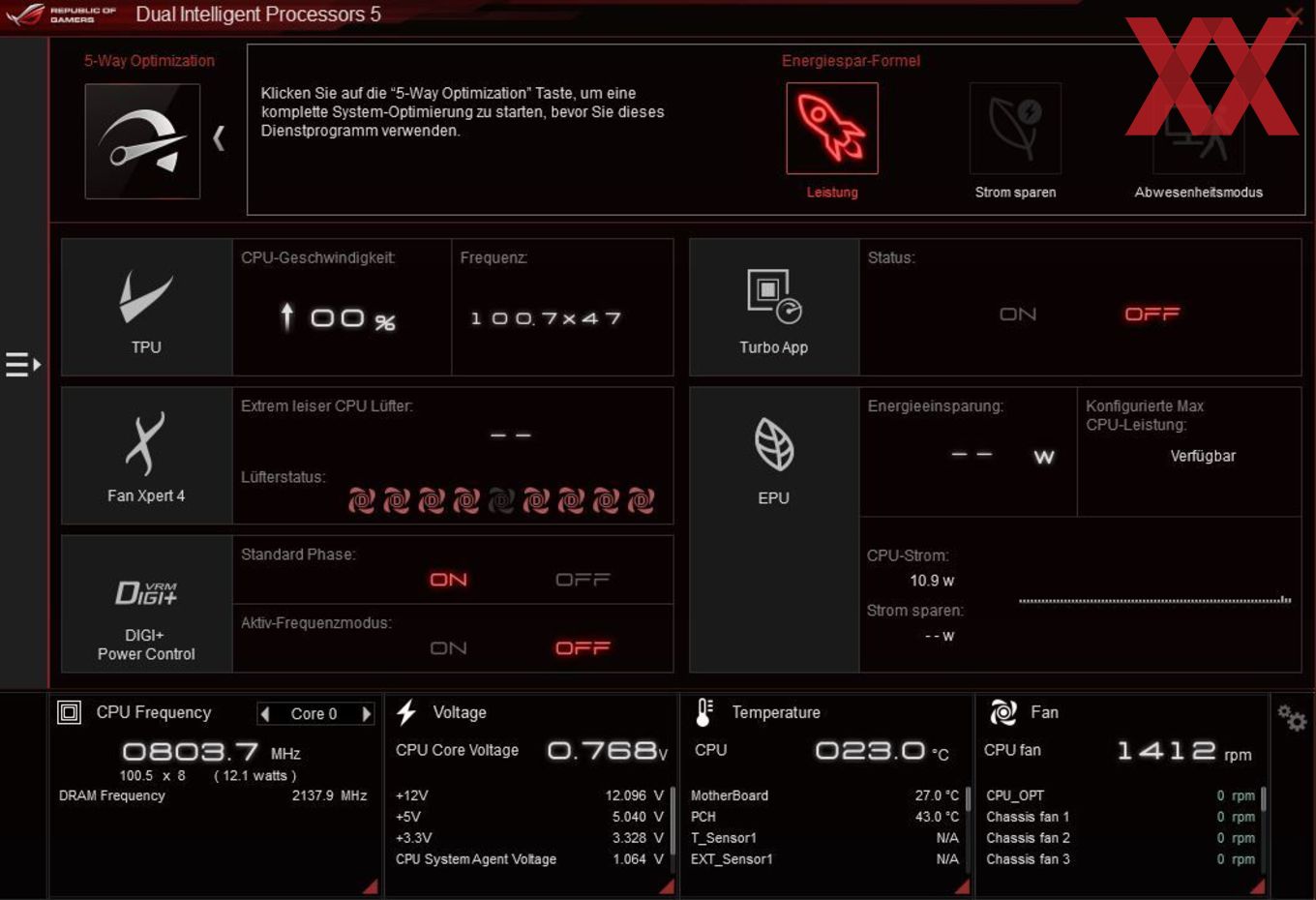This screenshot has width=1316, height=900.
Task: Click the Energieeinsparung watt readout
Action: (1002, 456)
